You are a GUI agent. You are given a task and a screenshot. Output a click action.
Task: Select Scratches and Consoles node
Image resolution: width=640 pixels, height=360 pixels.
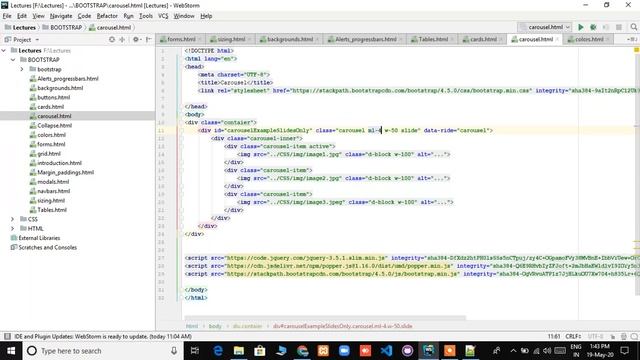[47, 247]
